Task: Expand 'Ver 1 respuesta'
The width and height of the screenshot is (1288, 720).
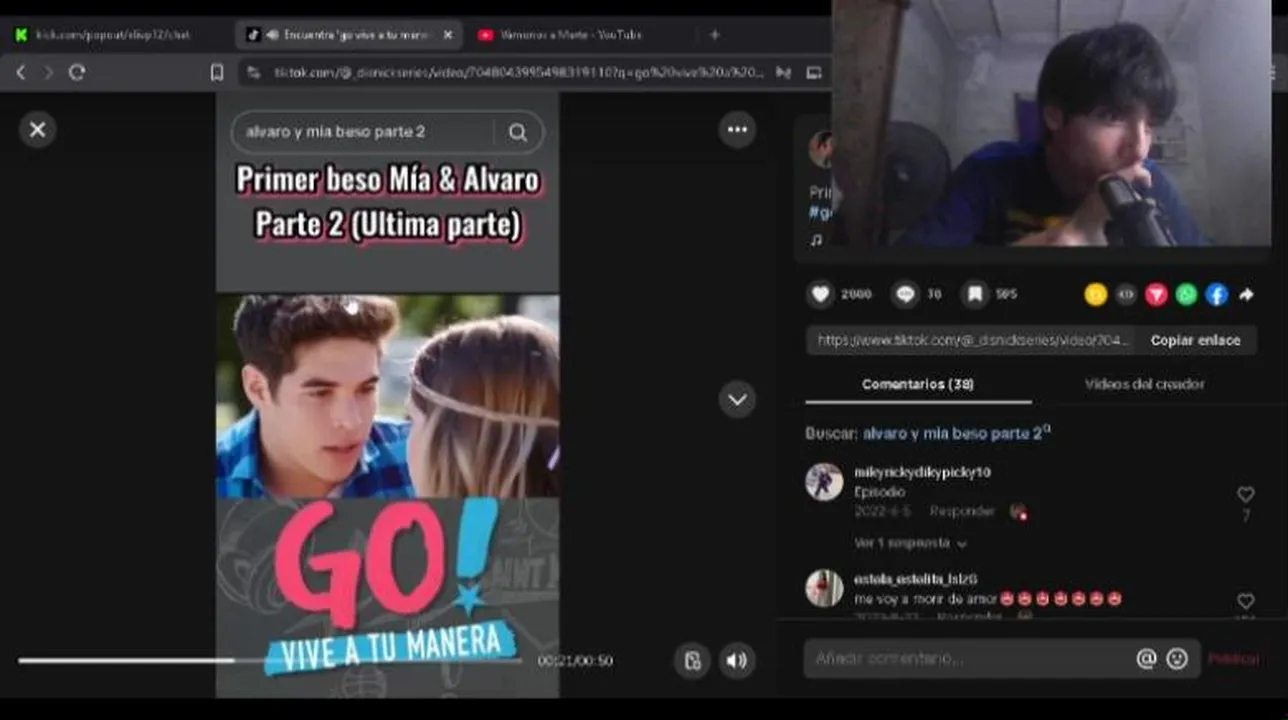Action: pyautogui.click(x=910, y=543)
